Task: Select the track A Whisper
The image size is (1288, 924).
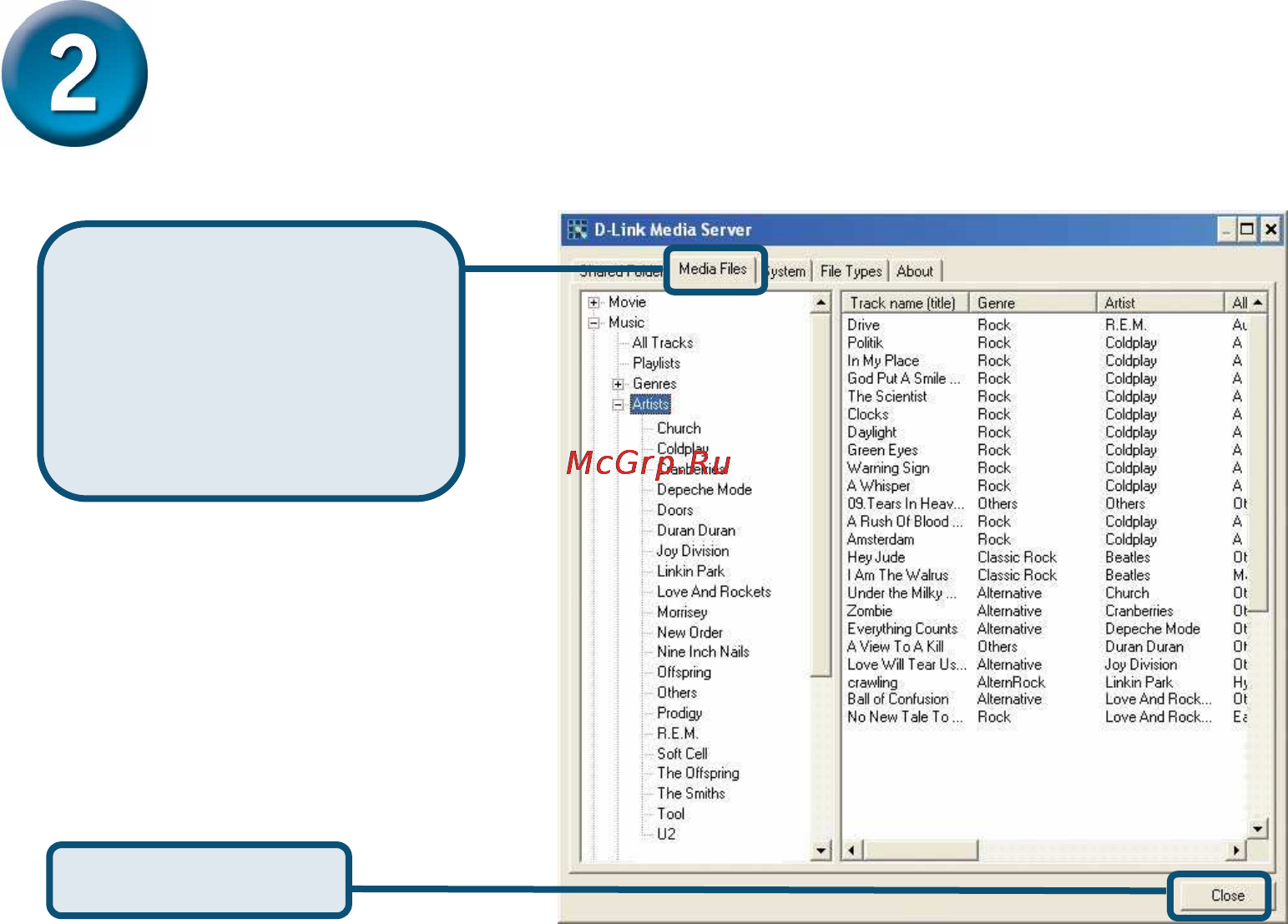Action: (x=878, y=486)
